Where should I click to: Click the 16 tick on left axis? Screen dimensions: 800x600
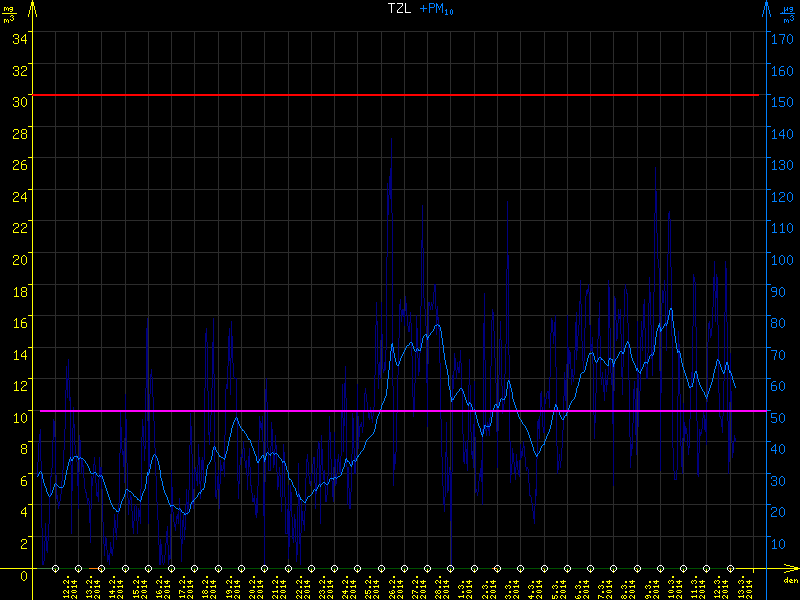[21, 321]
